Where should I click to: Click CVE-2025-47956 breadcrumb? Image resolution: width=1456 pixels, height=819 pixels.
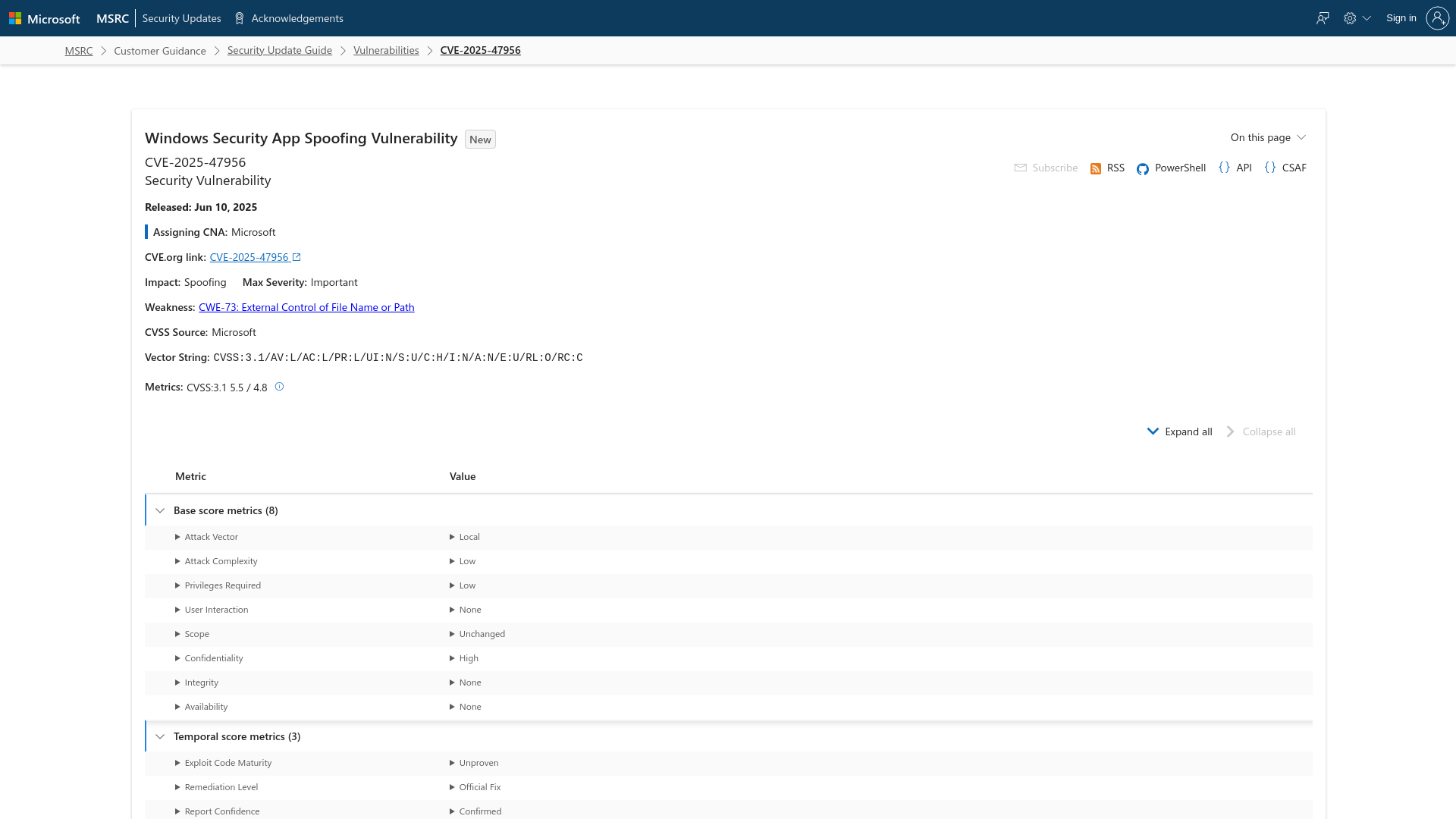tap(480, 50)
